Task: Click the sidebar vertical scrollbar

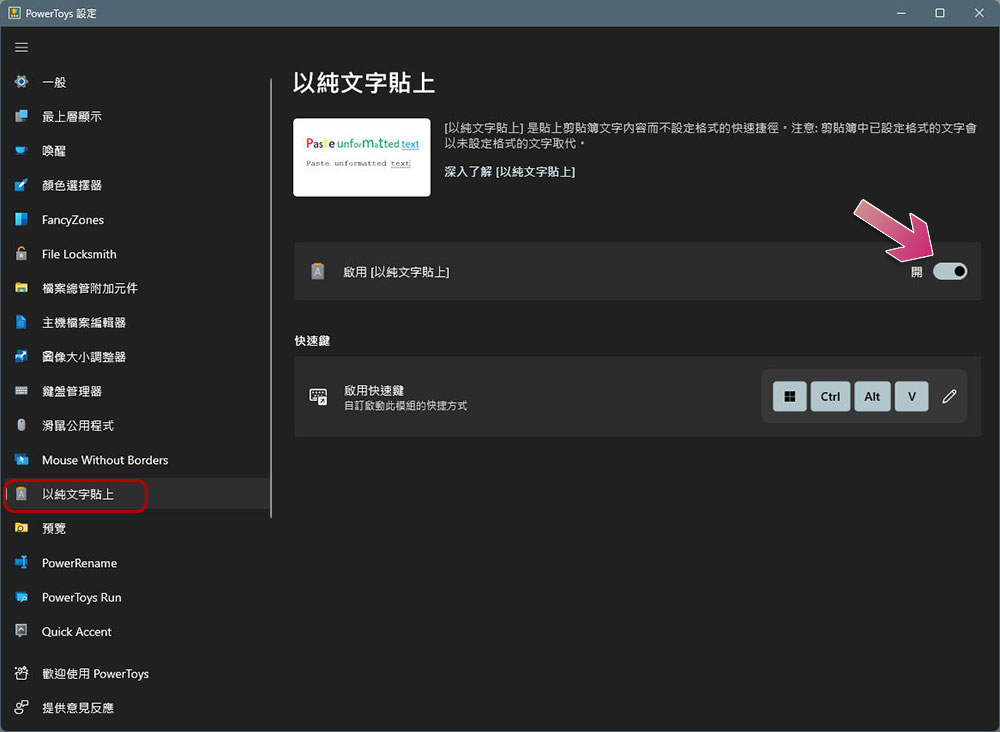Action: pyautogui.click(x=271, y=300)
